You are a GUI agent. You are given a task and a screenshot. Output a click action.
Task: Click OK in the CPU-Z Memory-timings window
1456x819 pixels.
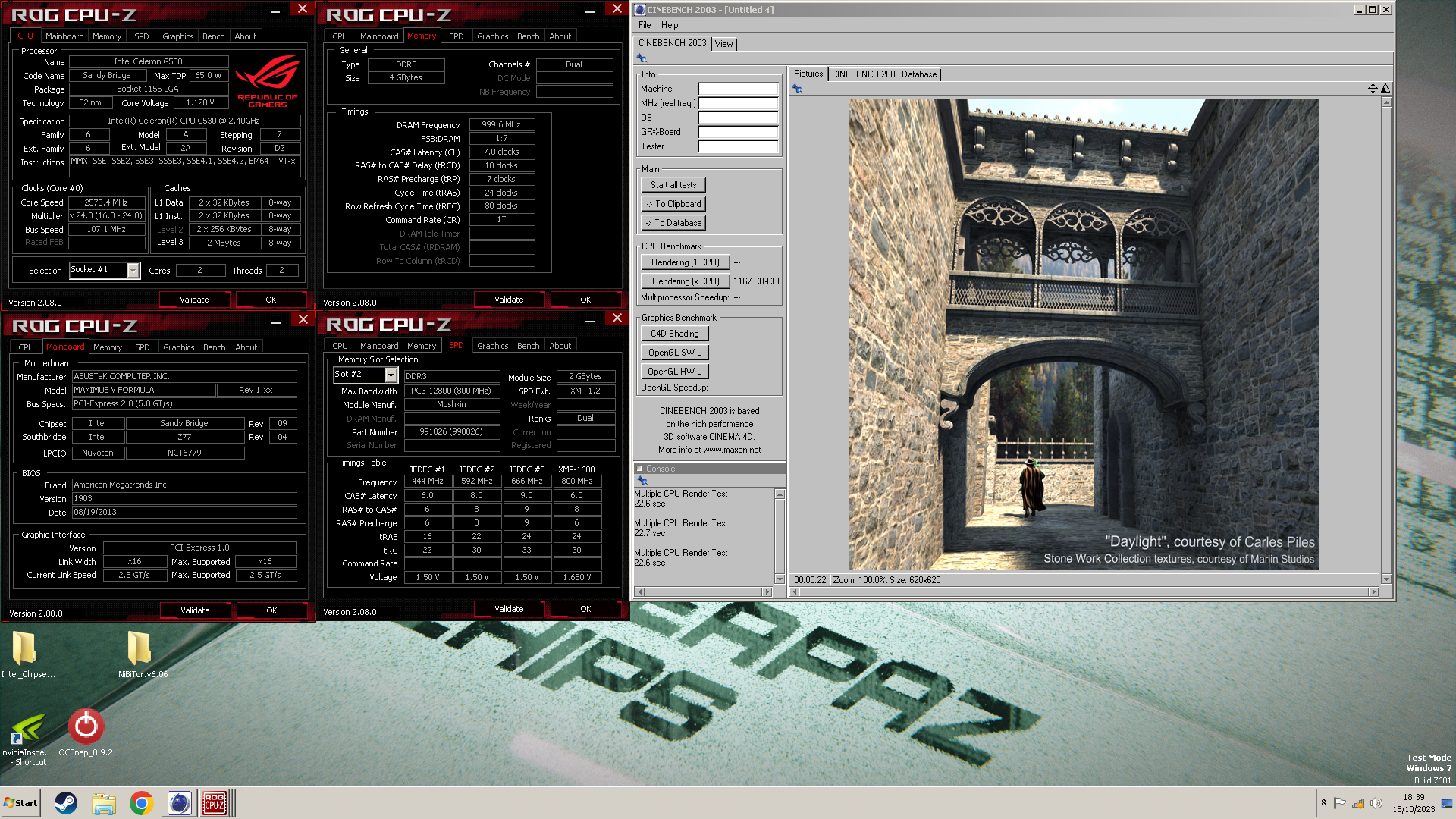point(585,300)
